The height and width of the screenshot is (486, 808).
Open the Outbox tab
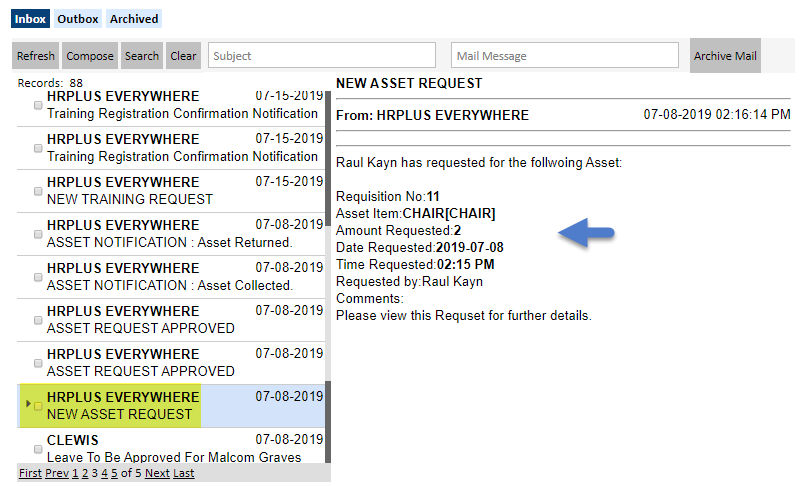pos(78,19)
